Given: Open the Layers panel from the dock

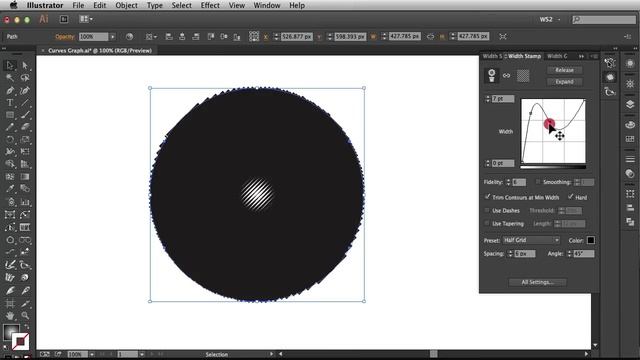Looking at the screenshot, I should pyautogui.click(x=630, y=104).
